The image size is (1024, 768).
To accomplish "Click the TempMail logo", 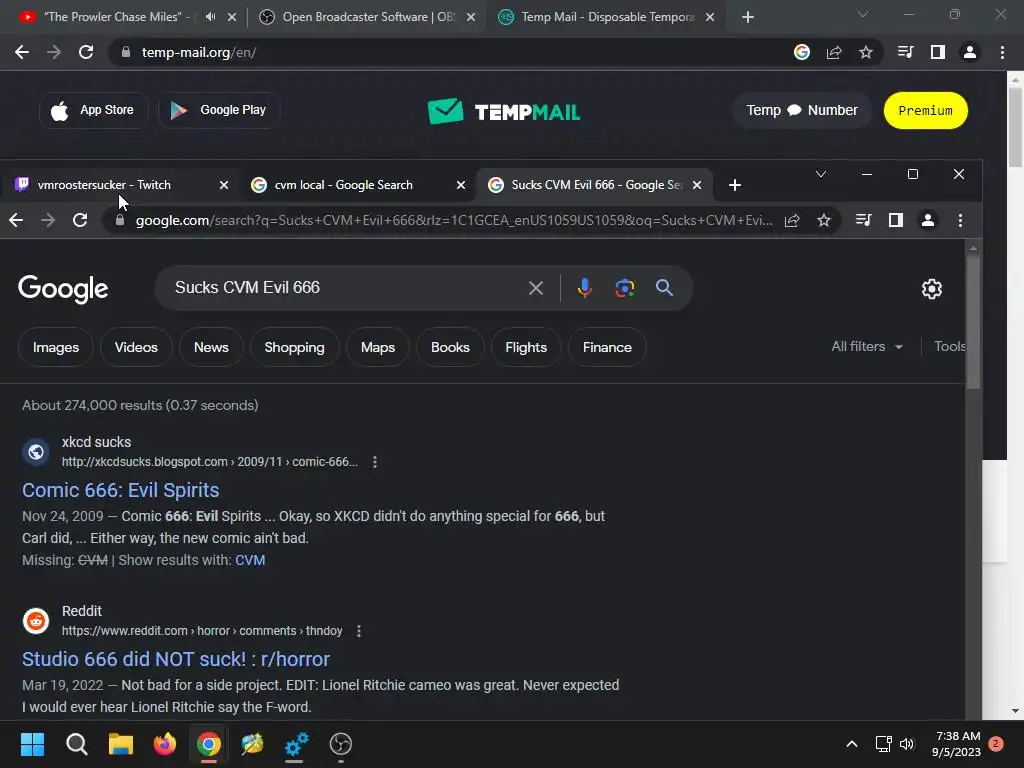I will [504, 111].
